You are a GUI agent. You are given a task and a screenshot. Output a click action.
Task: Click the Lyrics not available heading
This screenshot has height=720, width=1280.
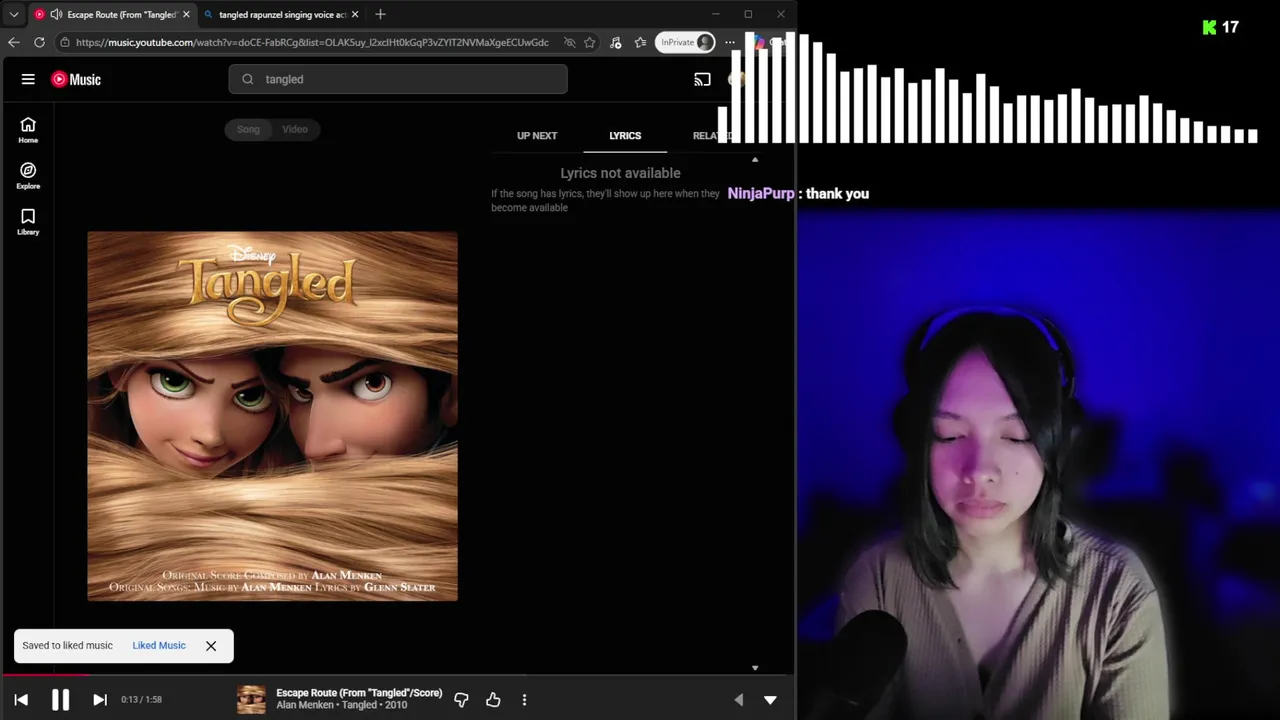pyautogui.click(x=620, y=173)
